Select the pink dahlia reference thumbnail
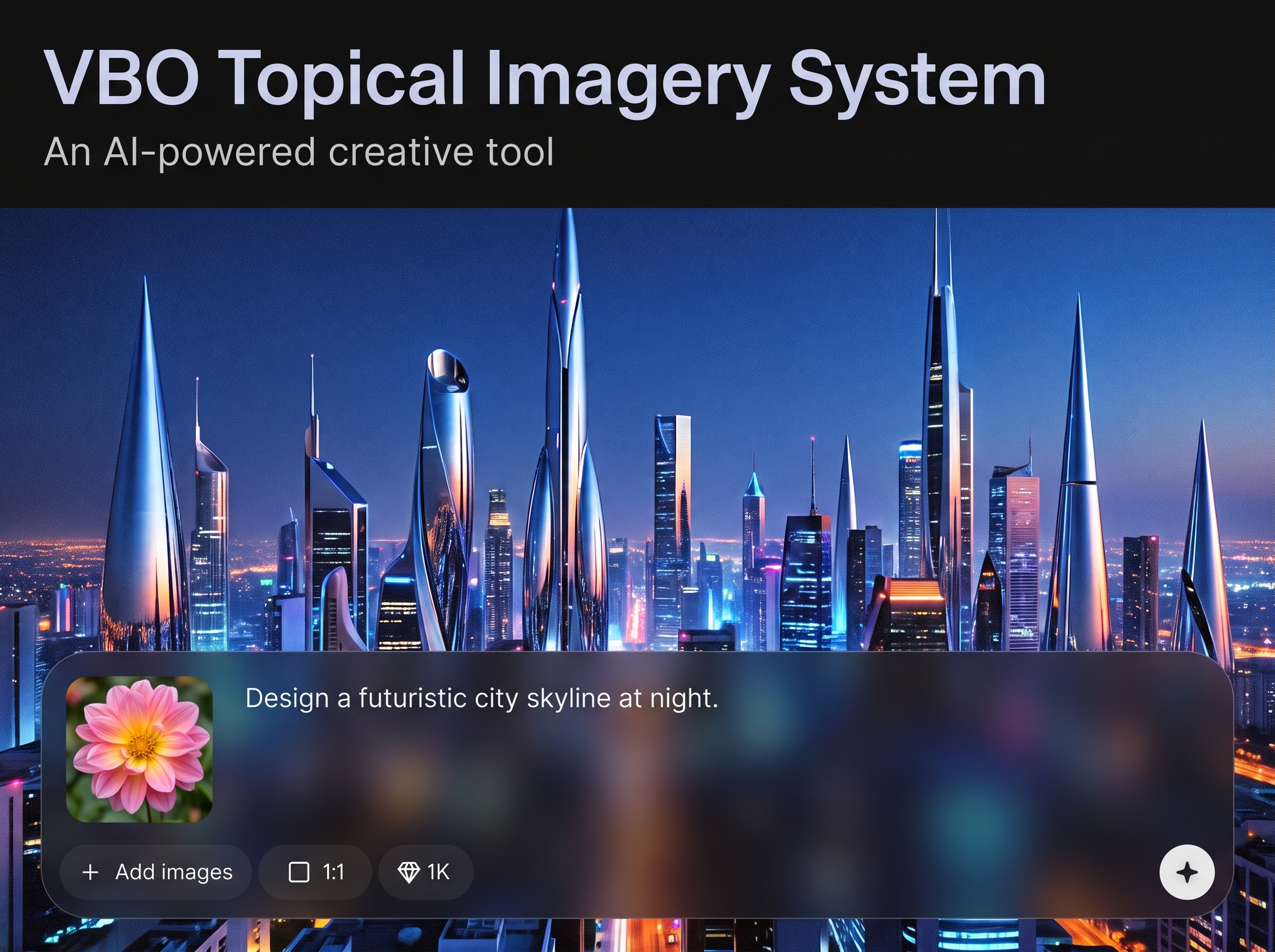The height and width of the screenshot is (952, 1275). 139,749
